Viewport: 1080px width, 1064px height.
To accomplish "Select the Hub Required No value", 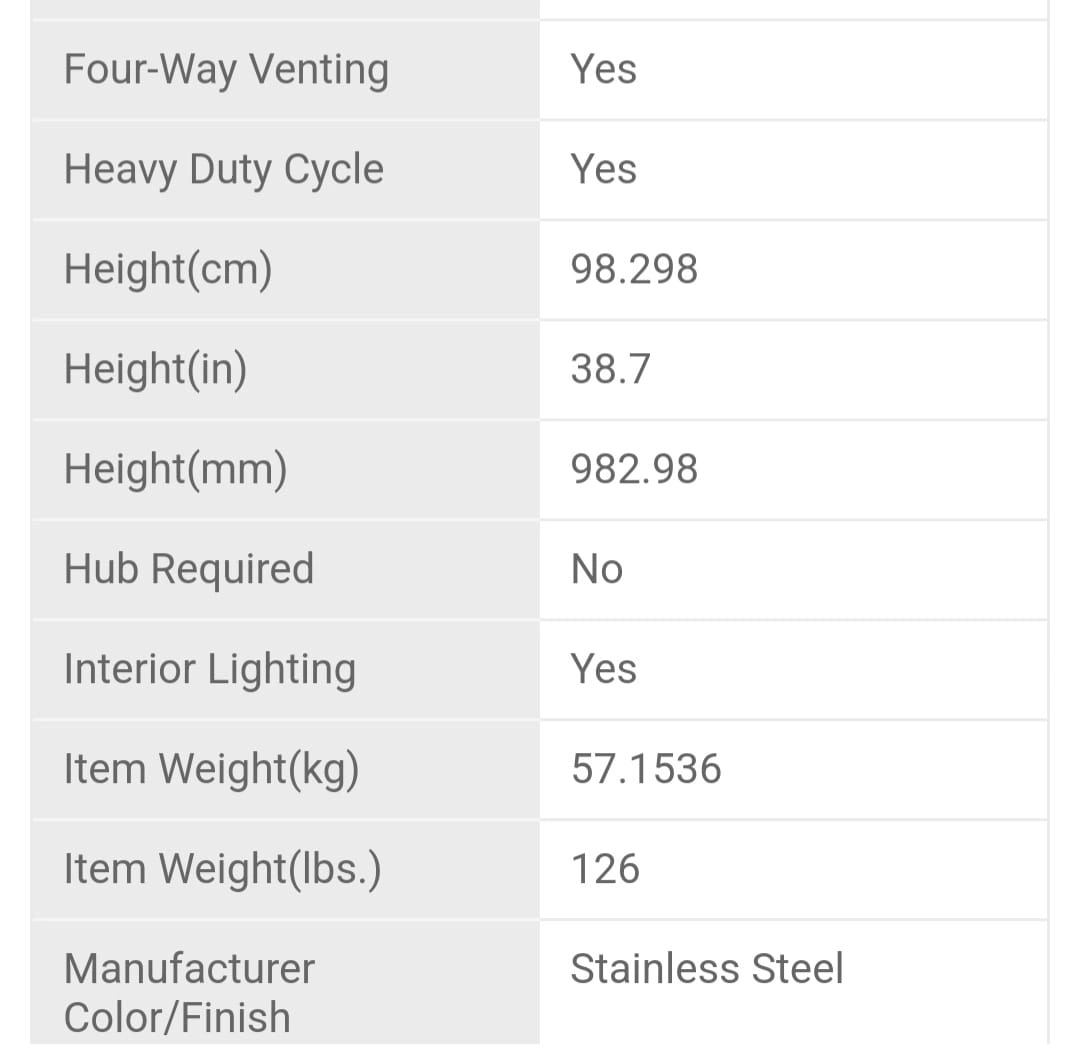I will point(597,570).
